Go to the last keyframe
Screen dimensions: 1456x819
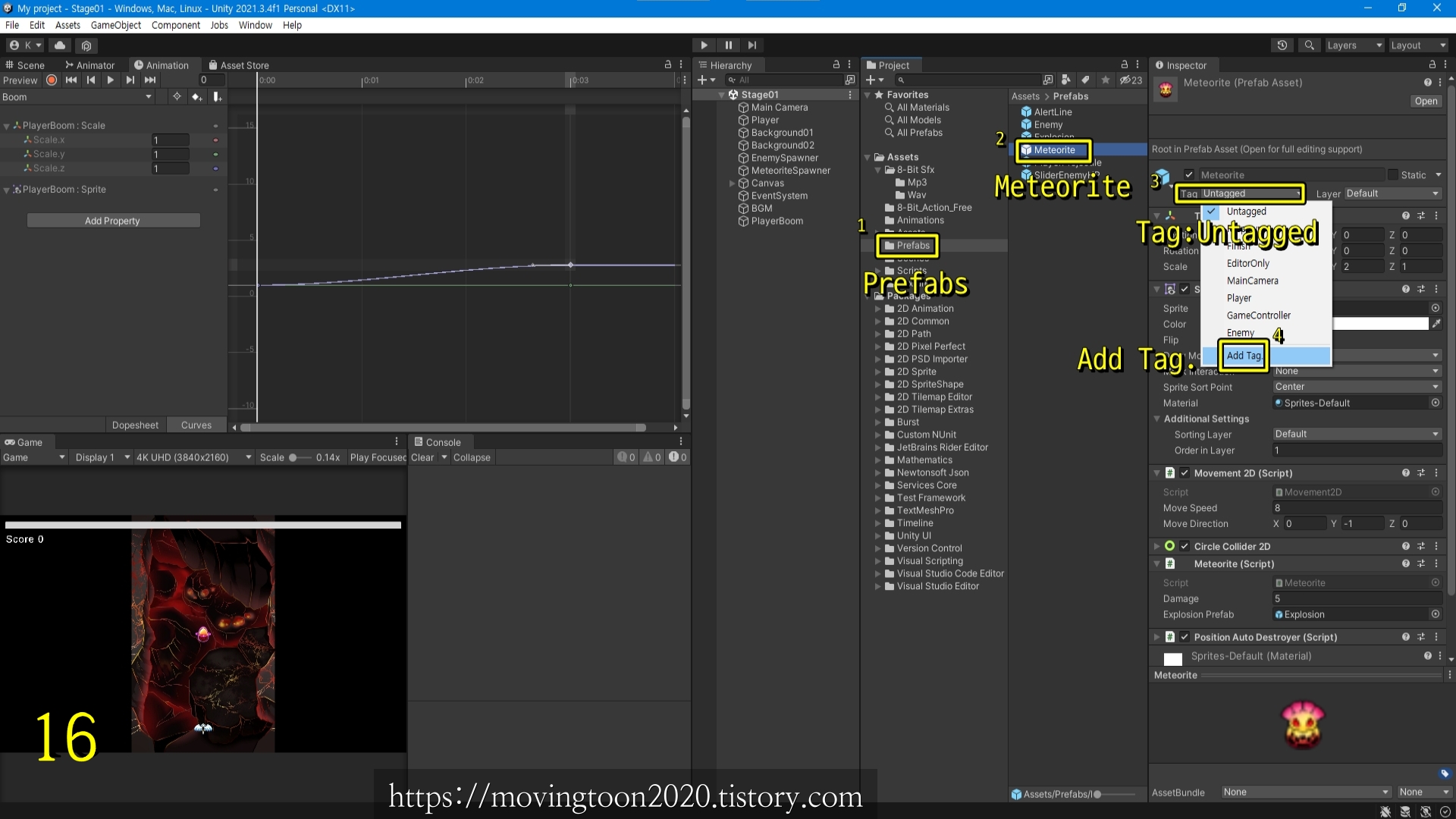click(150, 80)
